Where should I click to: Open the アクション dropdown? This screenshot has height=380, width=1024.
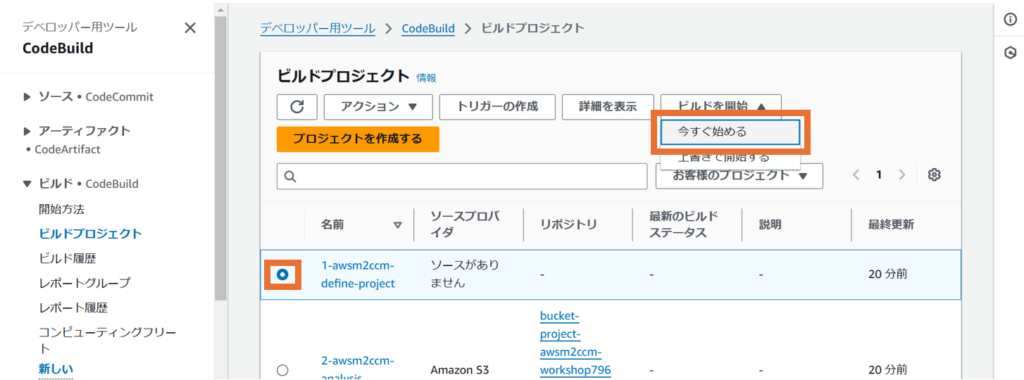(378, 107)
